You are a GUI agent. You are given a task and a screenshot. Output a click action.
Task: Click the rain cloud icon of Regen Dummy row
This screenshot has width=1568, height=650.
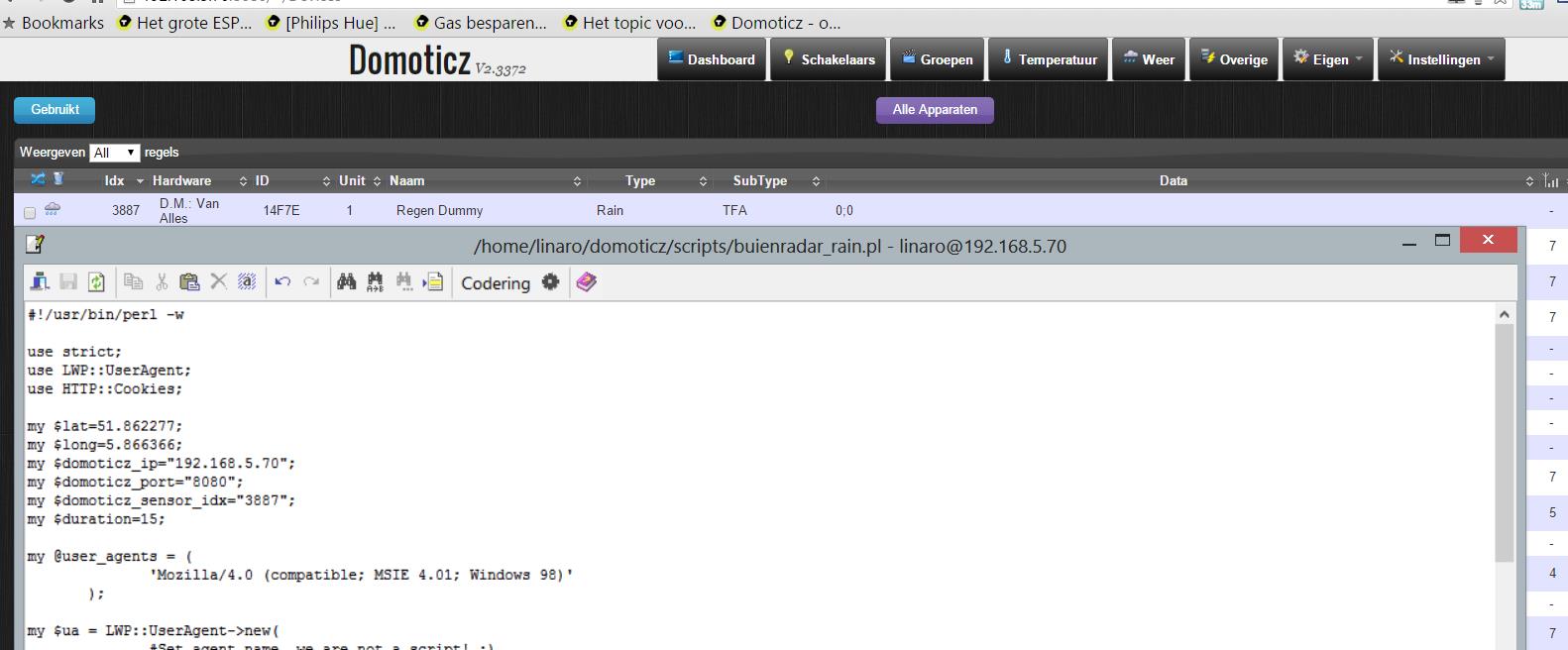click(x=53, y=209)
